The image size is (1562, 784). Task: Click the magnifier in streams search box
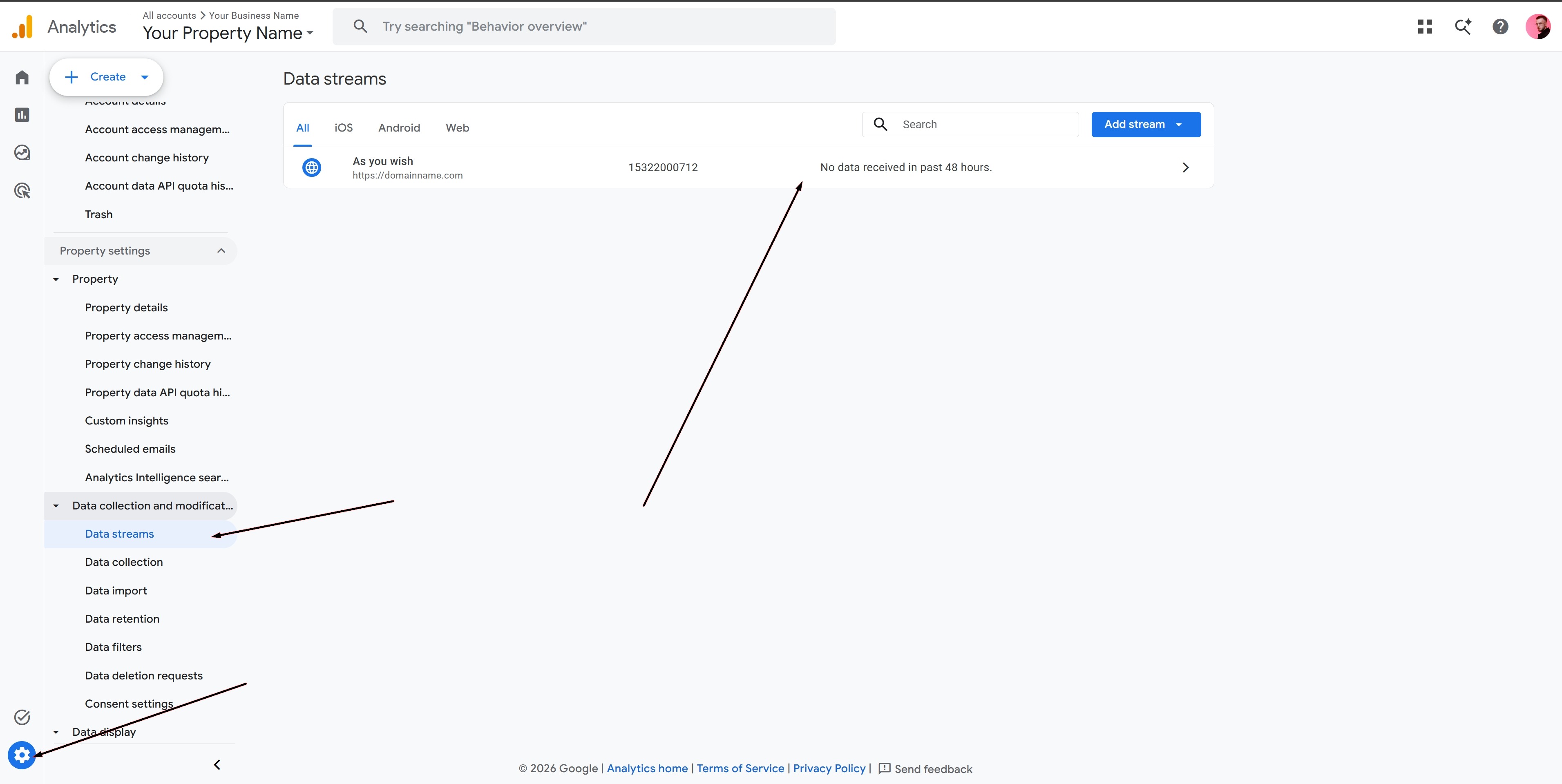click(x=880, y=124)
